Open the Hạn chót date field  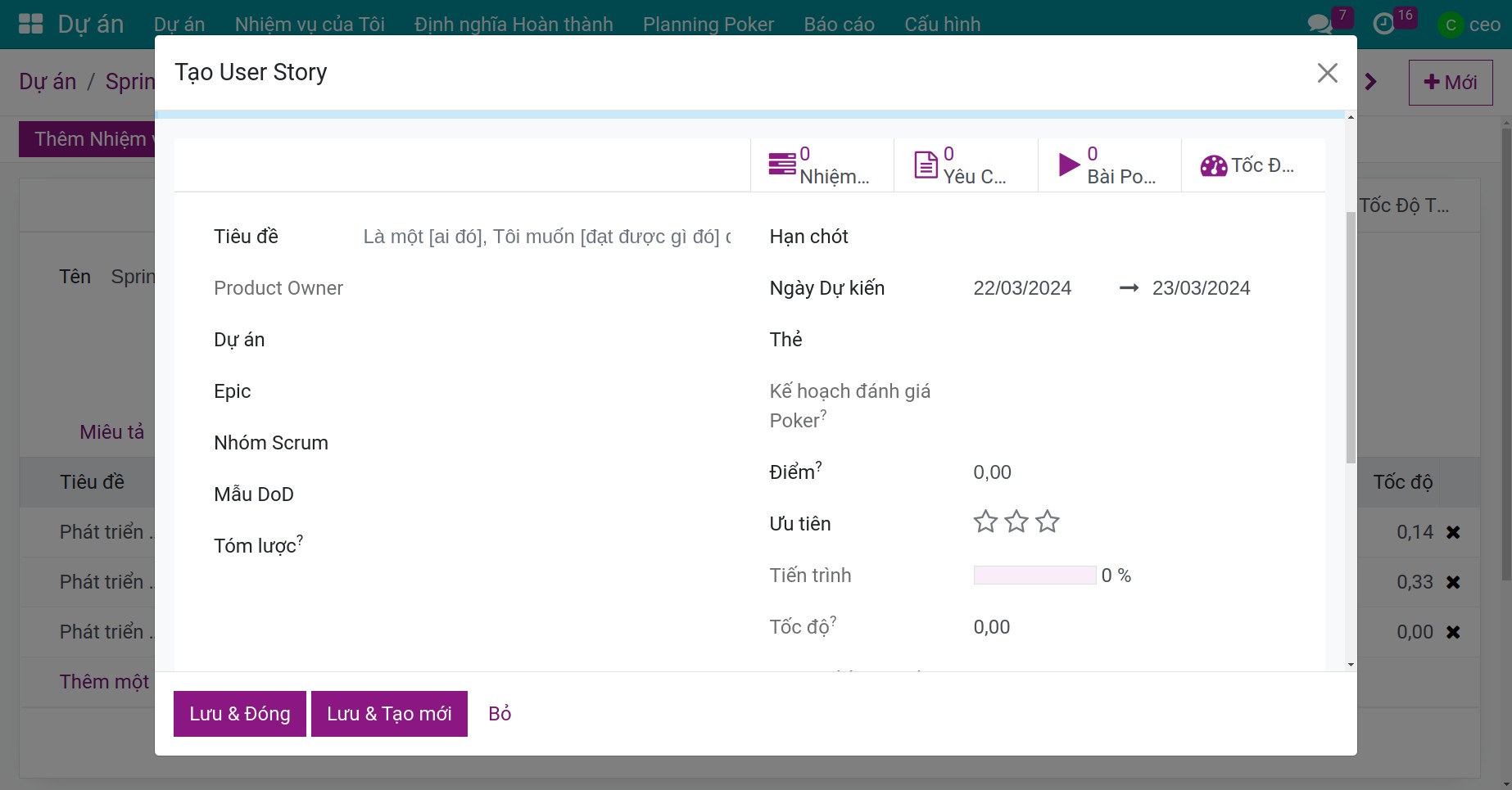coord(1129,237)
